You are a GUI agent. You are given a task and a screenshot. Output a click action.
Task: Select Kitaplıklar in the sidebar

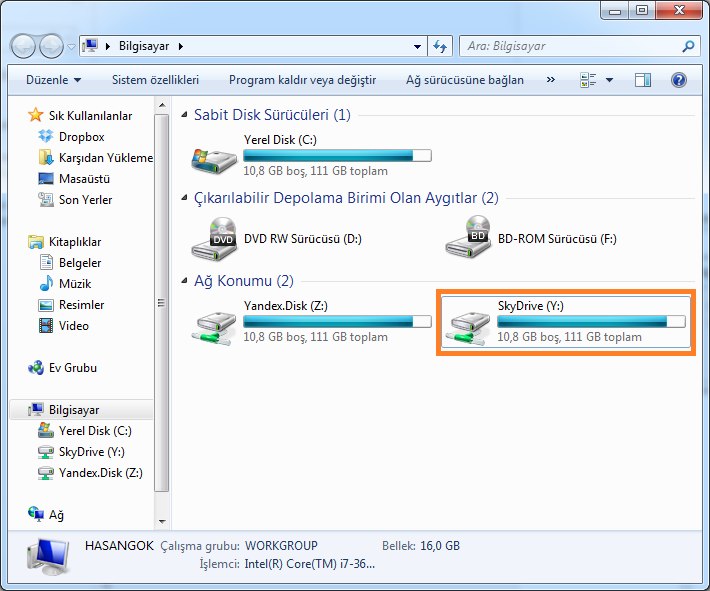pos(65,242)
